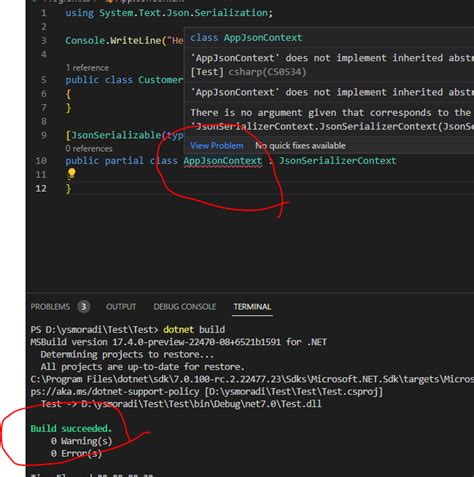Click the 'Build succeeded.' terminal line
This screenshot has width=474, height=477.
71,429
